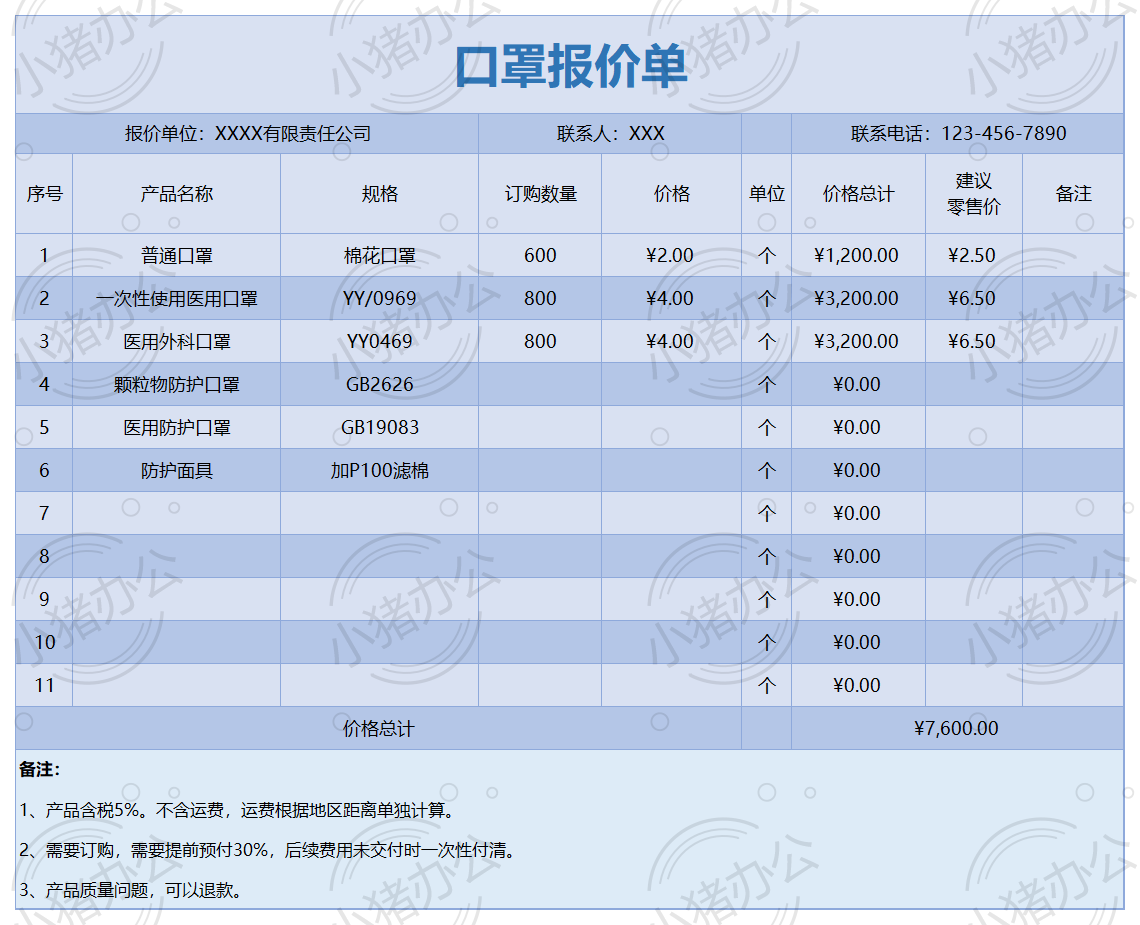Image resolution: width=1140 pixels, height=925 pixels.
Task: Select the empty 订购数量 cell in row 4
Action: click(540, 384)
